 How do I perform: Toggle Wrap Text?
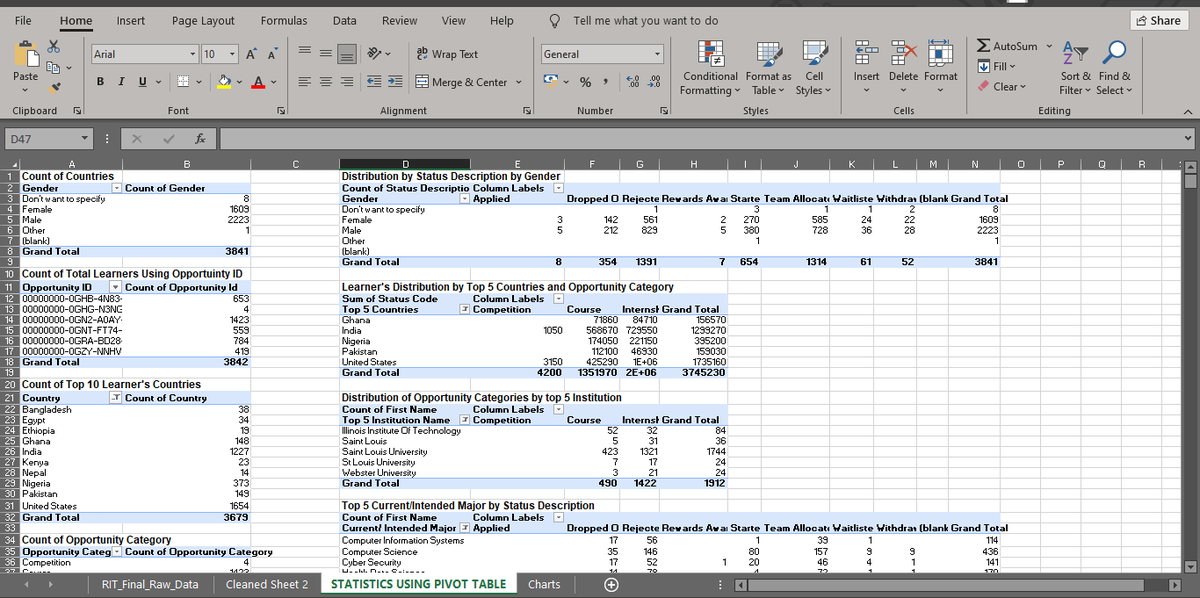click(447, 54)
